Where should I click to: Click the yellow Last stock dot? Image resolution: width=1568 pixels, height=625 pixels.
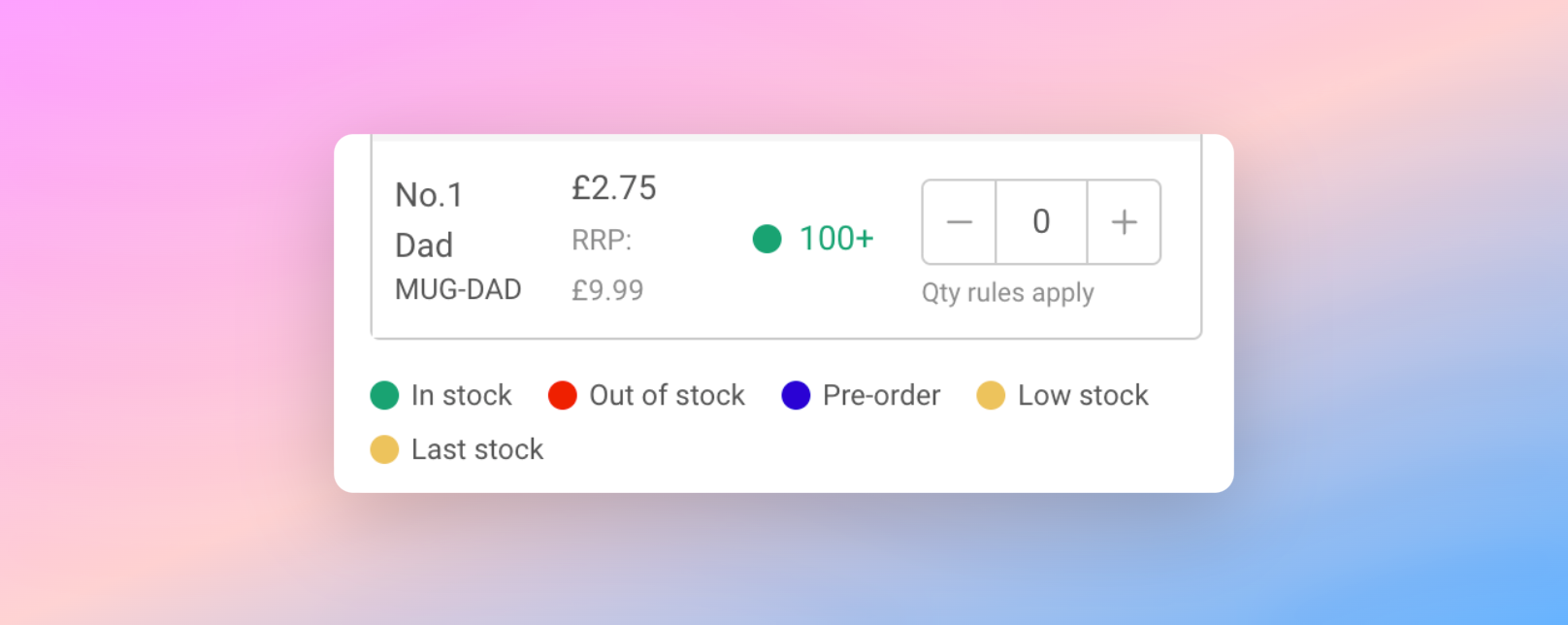pyautogui.click(x=384, y=449)
